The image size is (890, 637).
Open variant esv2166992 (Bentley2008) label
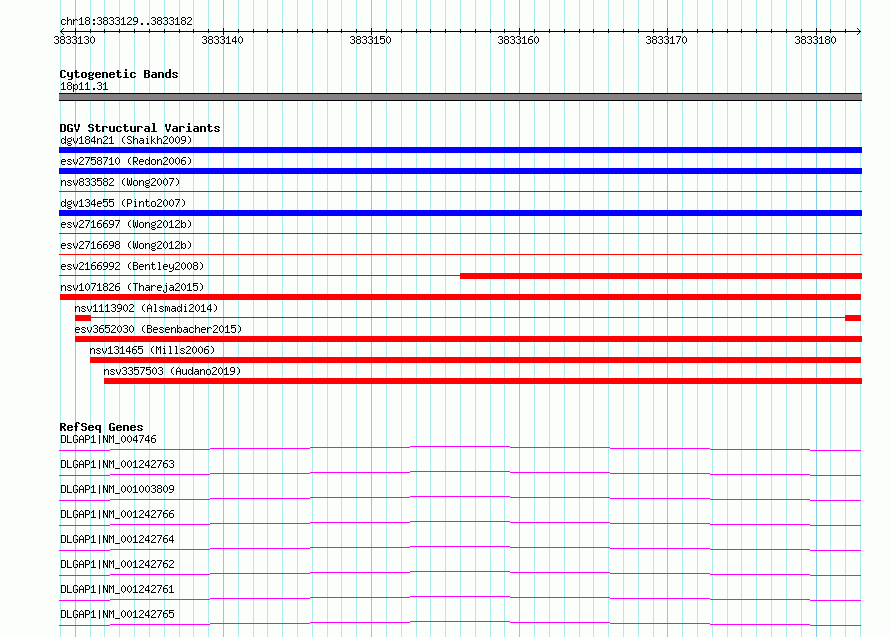132,266
